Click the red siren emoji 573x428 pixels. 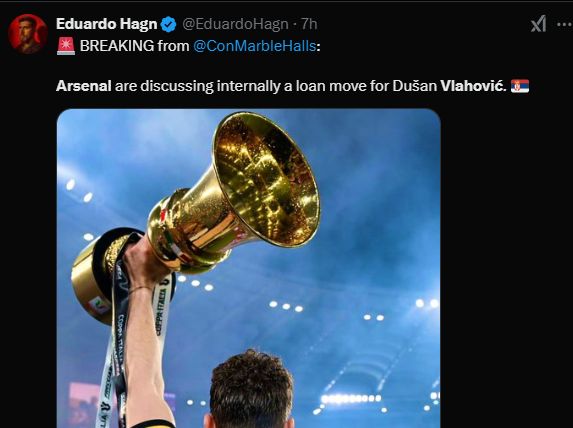pyautogui.click(x=66, y=46)
